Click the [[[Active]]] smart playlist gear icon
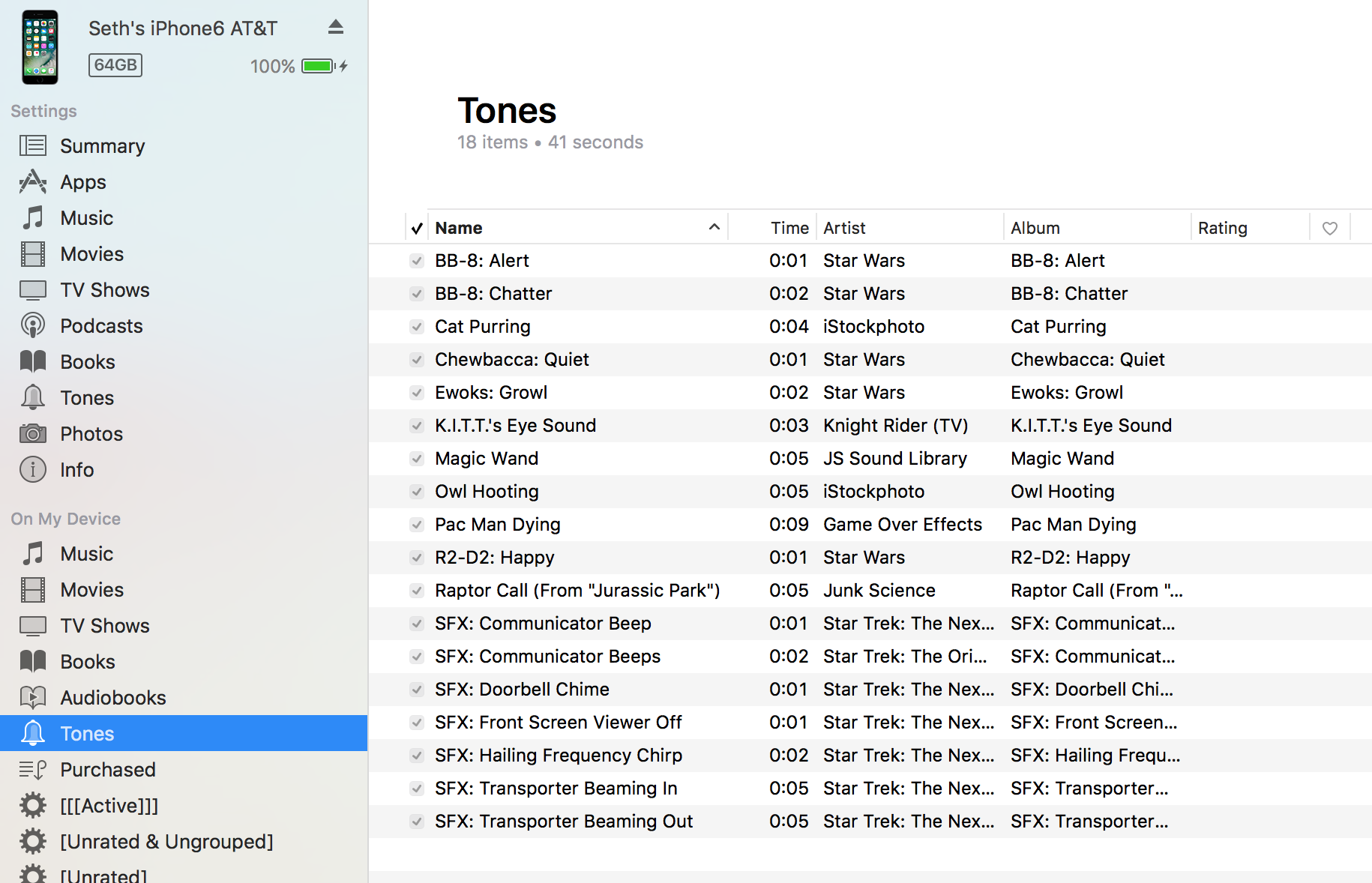 [33, 805]
